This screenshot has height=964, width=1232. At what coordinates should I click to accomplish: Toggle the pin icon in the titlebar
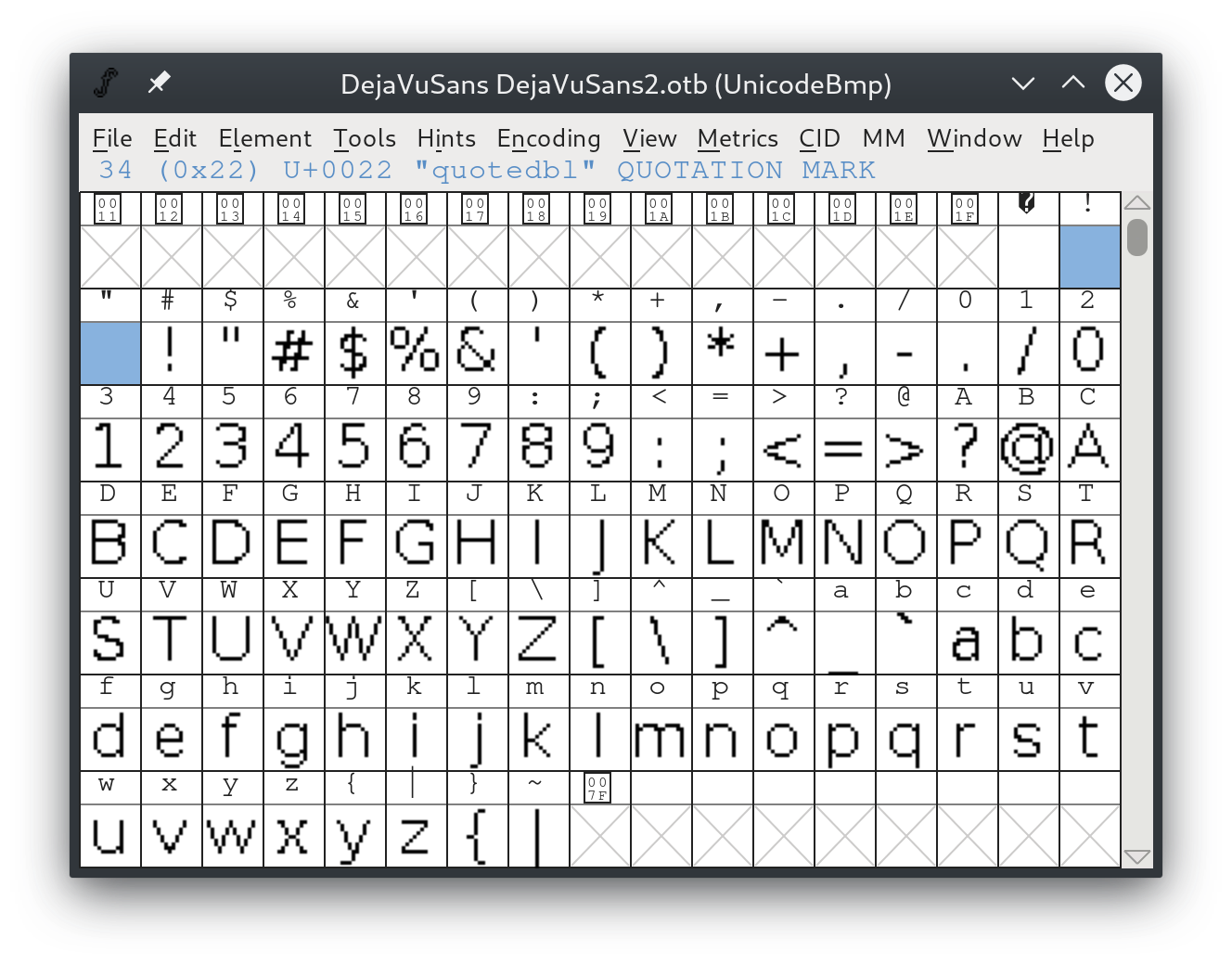coord(159,83)
